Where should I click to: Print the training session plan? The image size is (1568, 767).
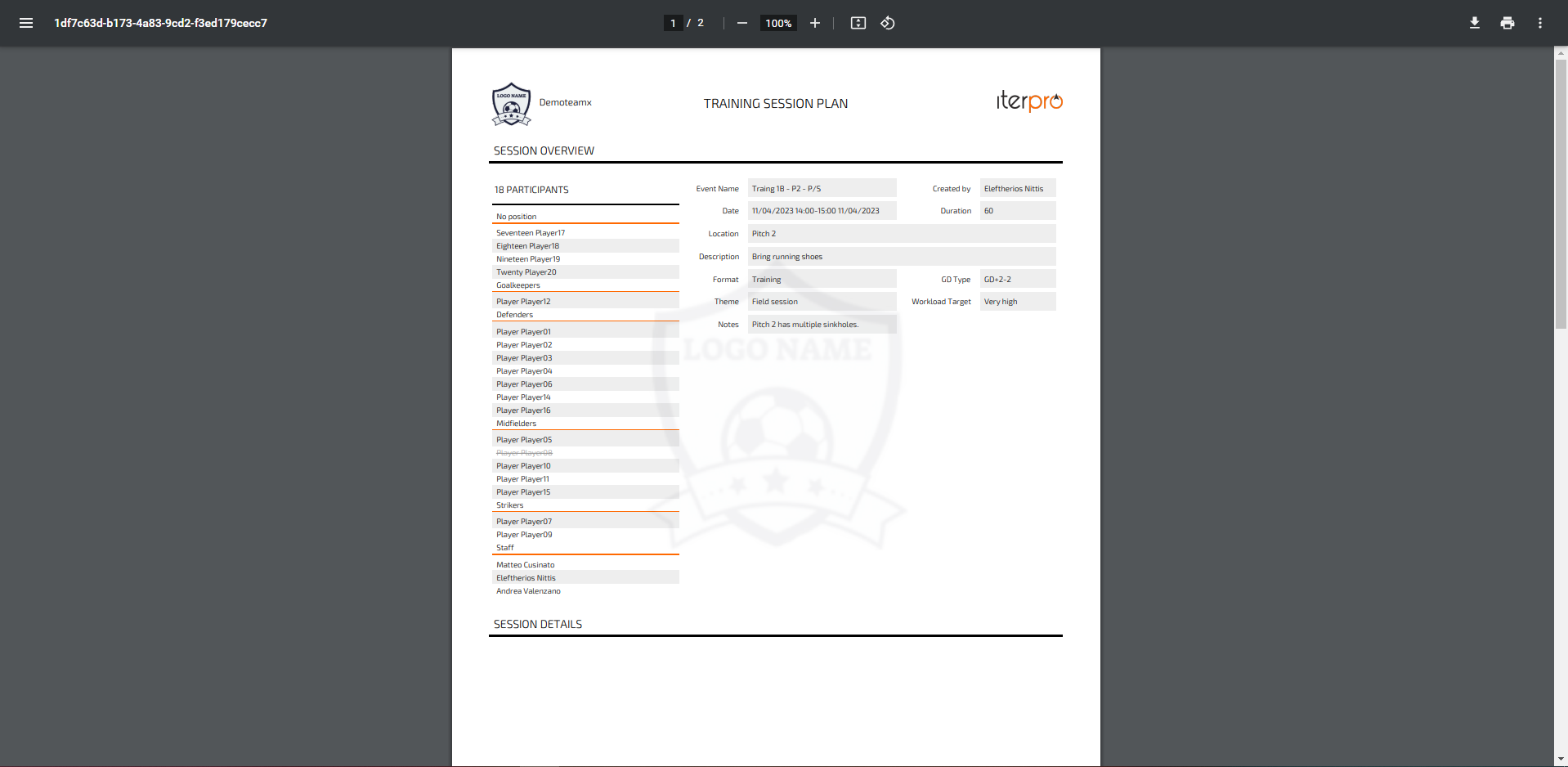(x=1507, y=23)
